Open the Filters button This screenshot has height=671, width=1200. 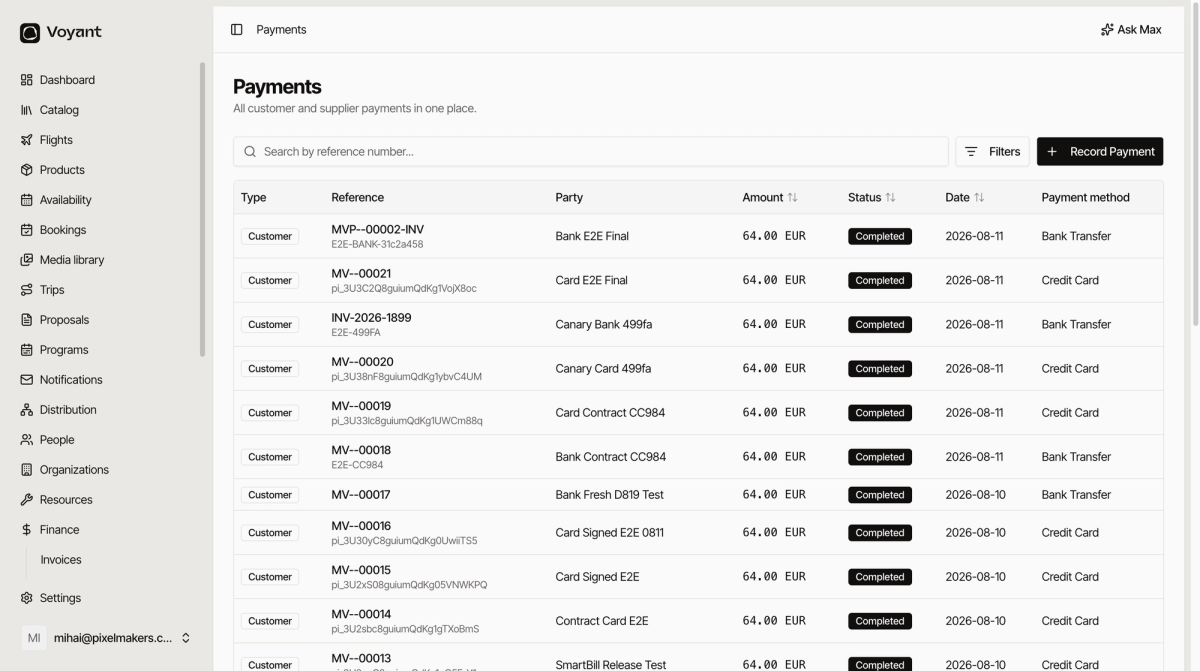[x=992, y=152]
